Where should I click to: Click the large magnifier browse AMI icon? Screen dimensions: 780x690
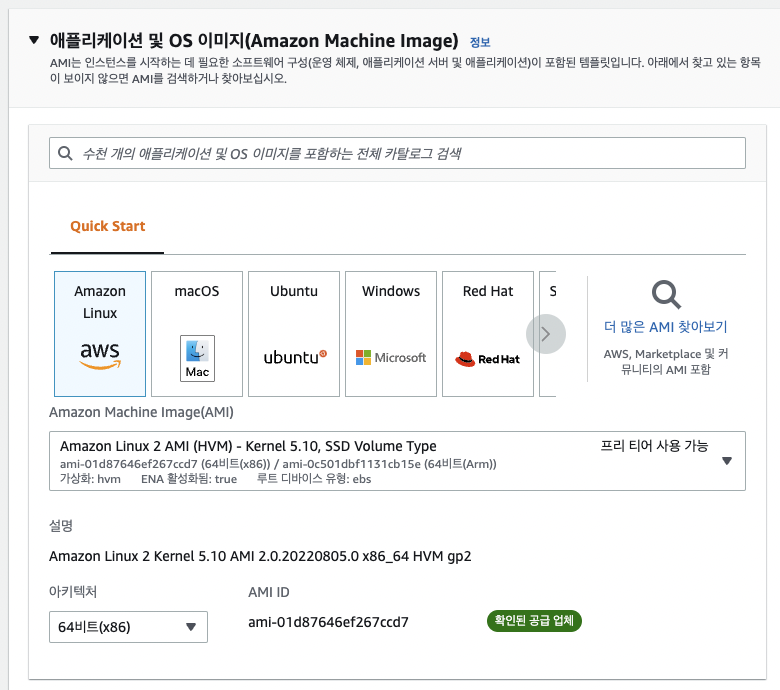[666, 295]
